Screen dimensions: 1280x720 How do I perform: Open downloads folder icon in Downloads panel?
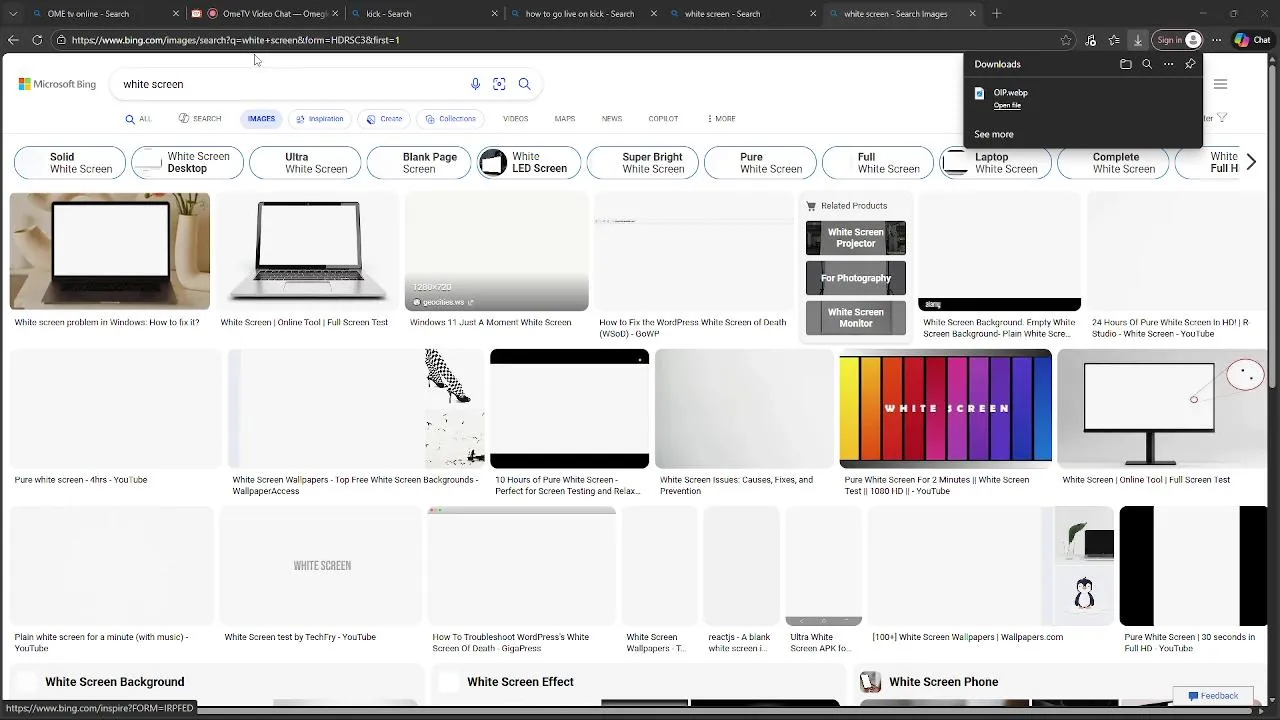coord(1126,64)
